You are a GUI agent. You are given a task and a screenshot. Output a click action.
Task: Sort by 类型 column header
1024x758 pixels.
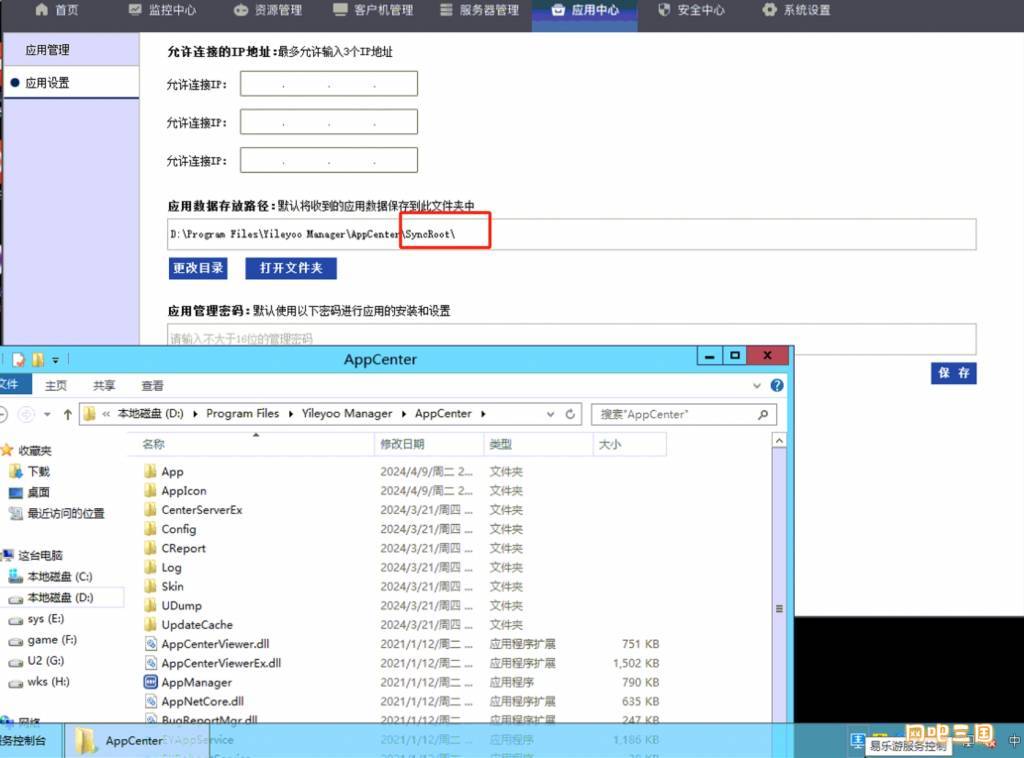[537, 444]
